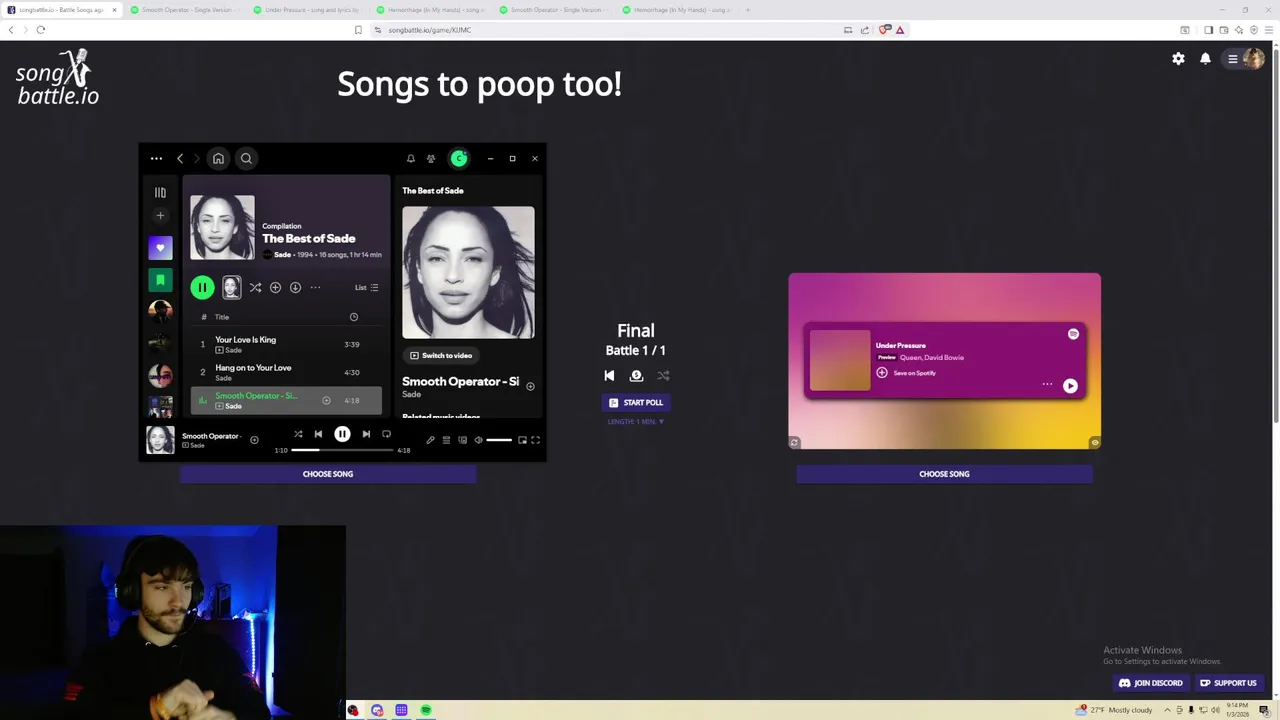This screenshot has width=1280, height=720.
Task: Play Under Pressure preview
Action: (x=1070, y=386)
